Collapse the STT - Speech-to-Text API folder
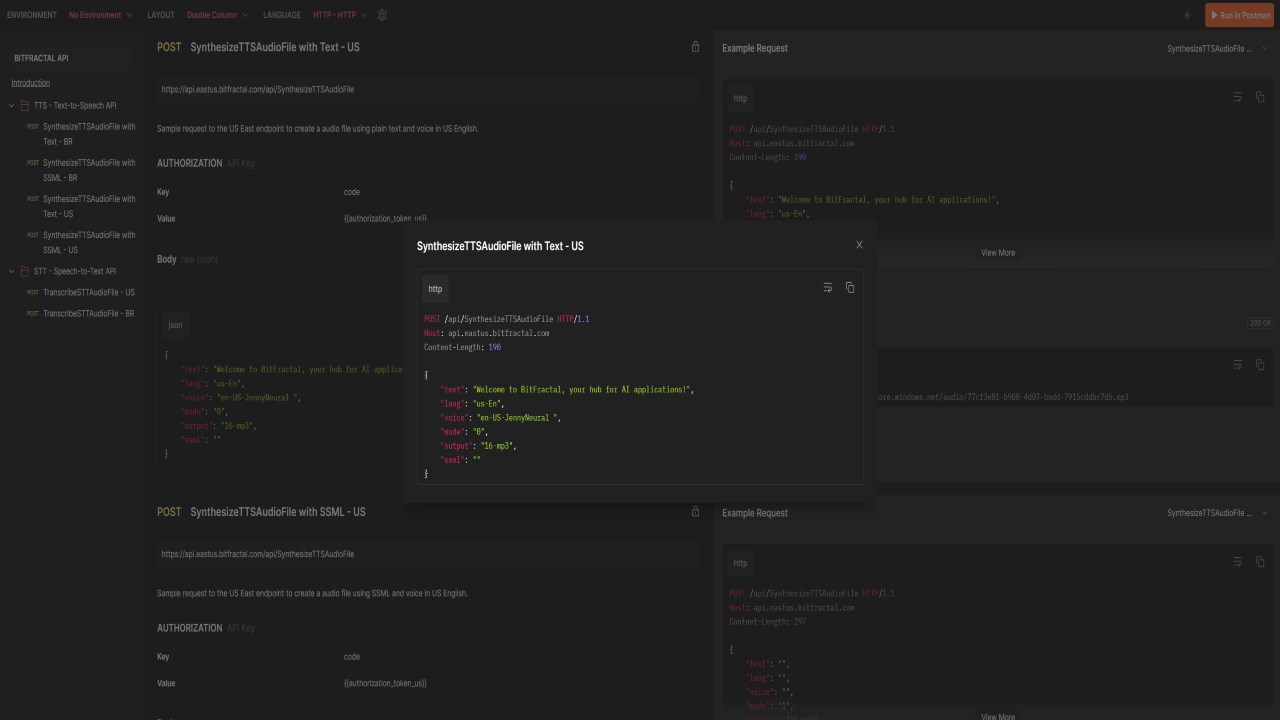 click(12, 271)
